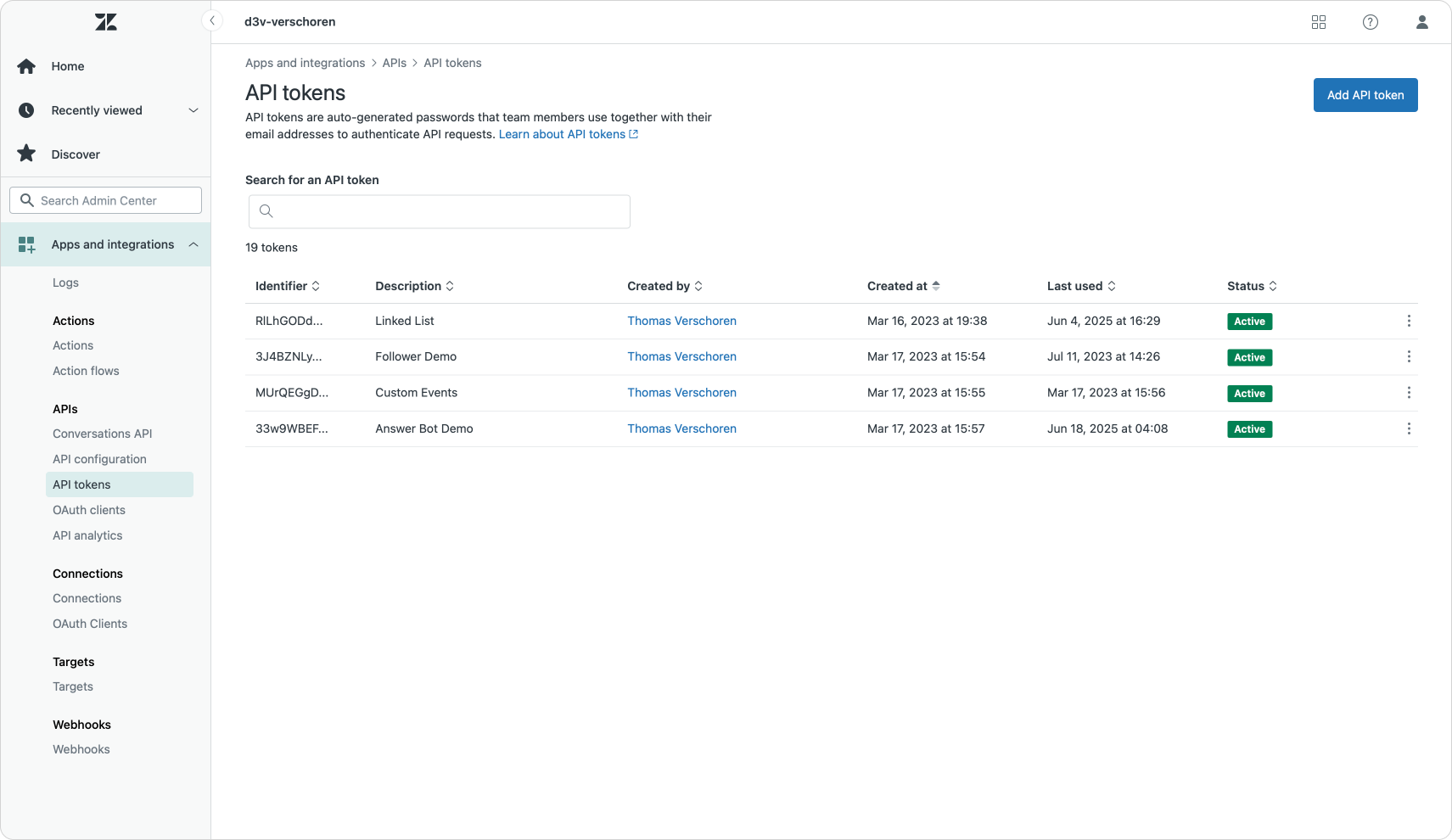Focus the Search Admin Center field
The width and height of the screenshot is (1452, 840).
[x=105, y=200]
